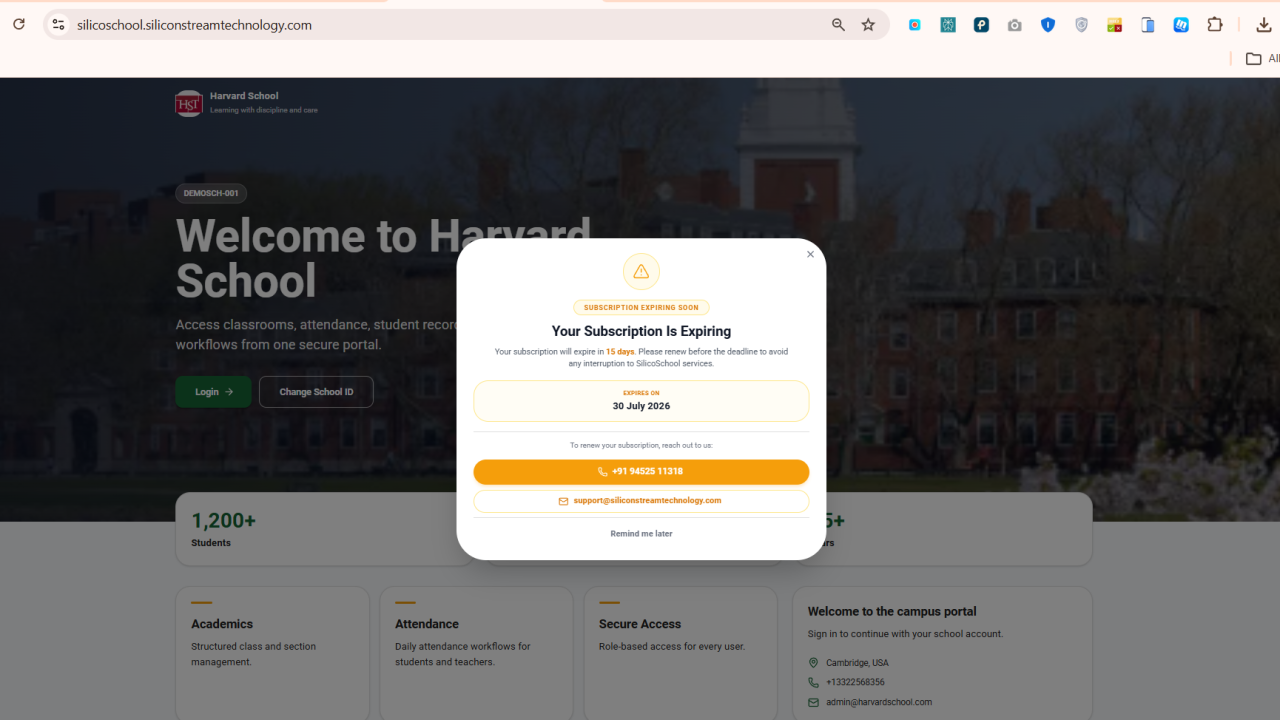Click the Harvard School logo
The image size is (1280, 720).
(x=189, y=103)
